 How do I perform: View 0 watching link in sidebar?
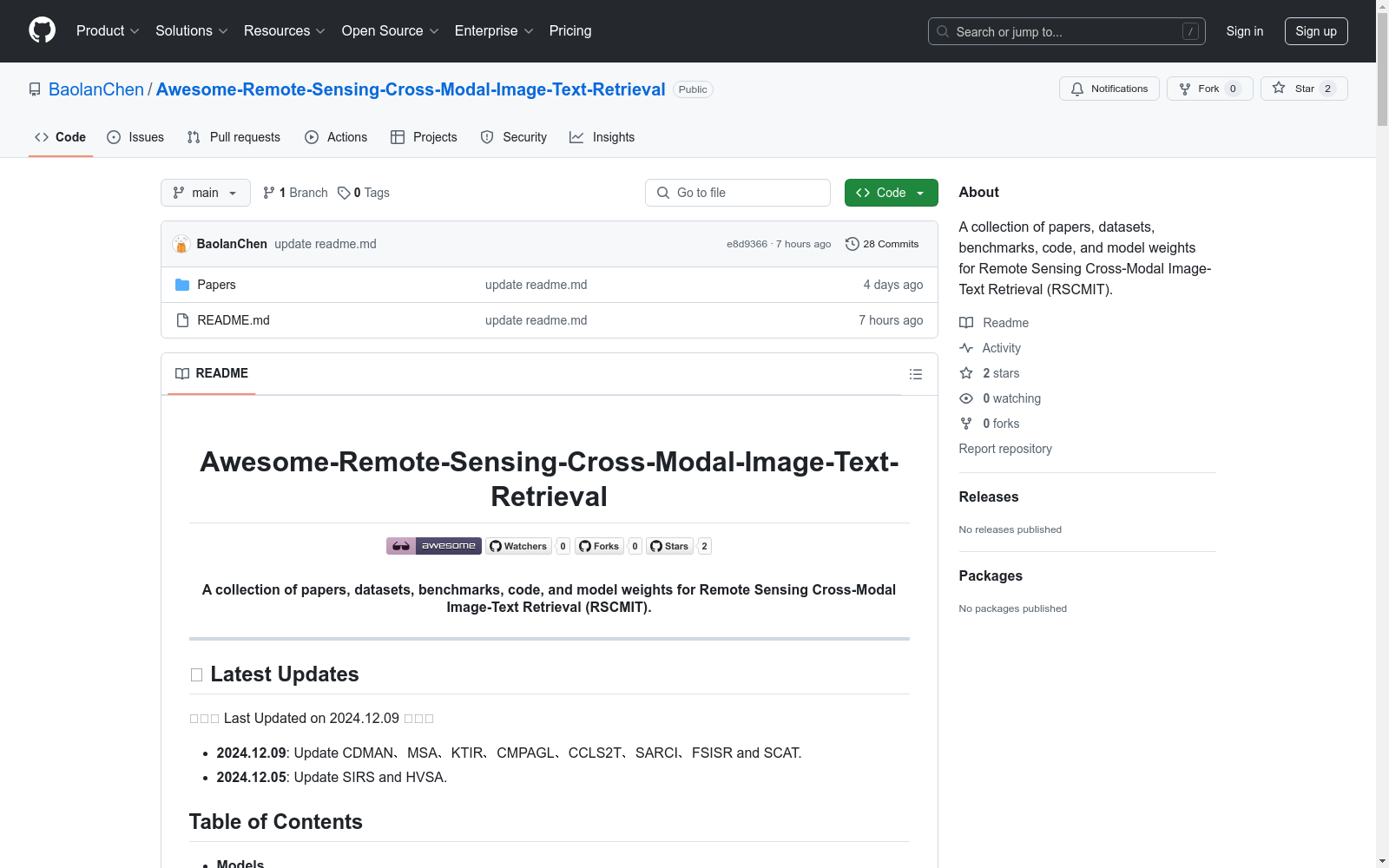pyautogui.click(x=1000, y=398)
